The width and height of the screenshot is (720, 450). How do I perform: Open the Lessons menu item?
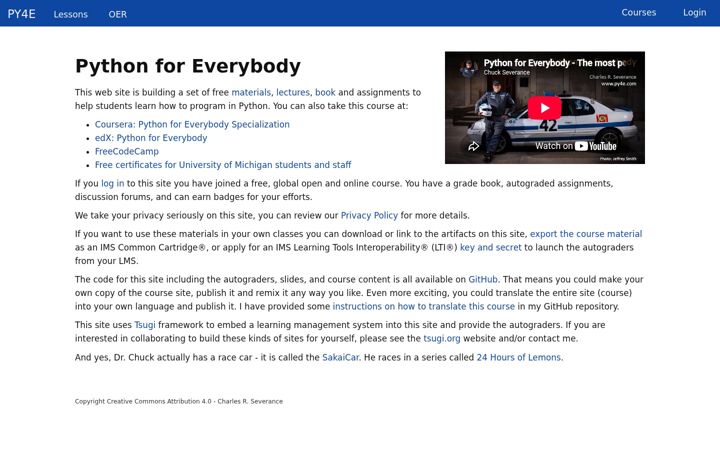click(x=70, y=14)
